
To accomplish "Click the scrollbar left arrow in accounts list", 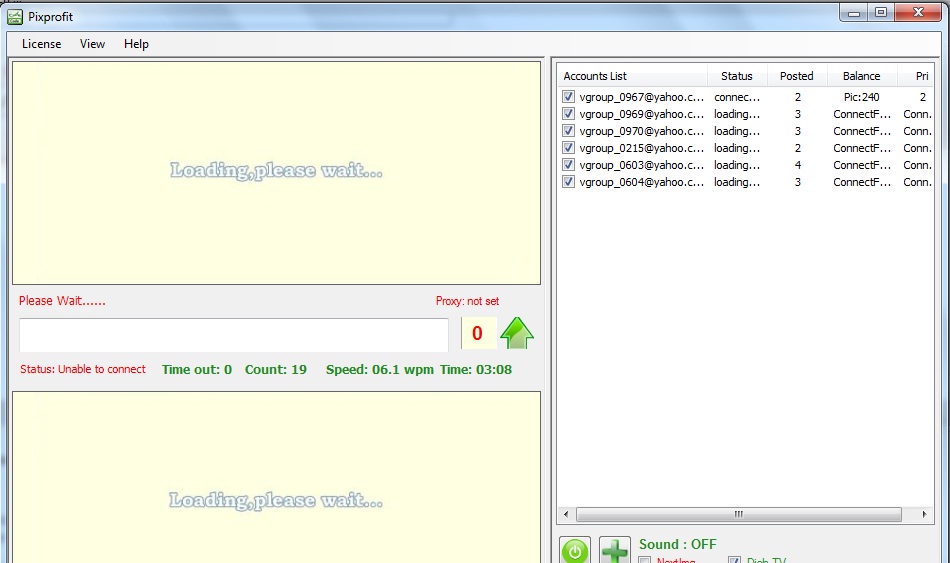I will pyautogui.click(x=566, y=515).
